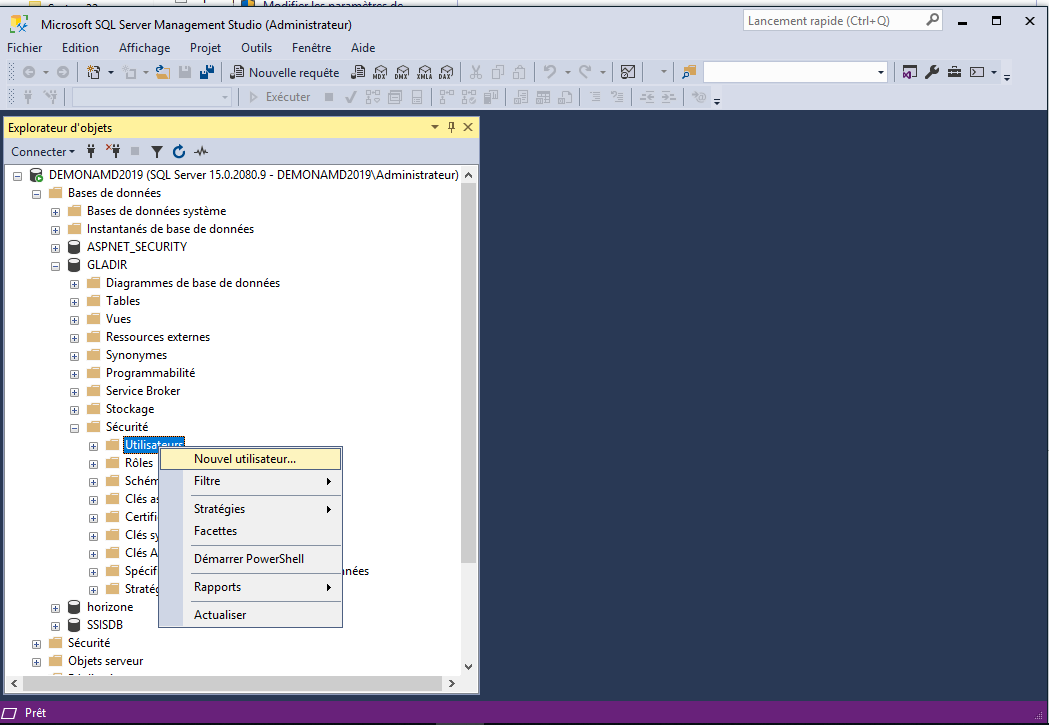Click the Disconnect icon in Object Explorer
Viewport: 1049px width, 725px height.
pos(113,152)
